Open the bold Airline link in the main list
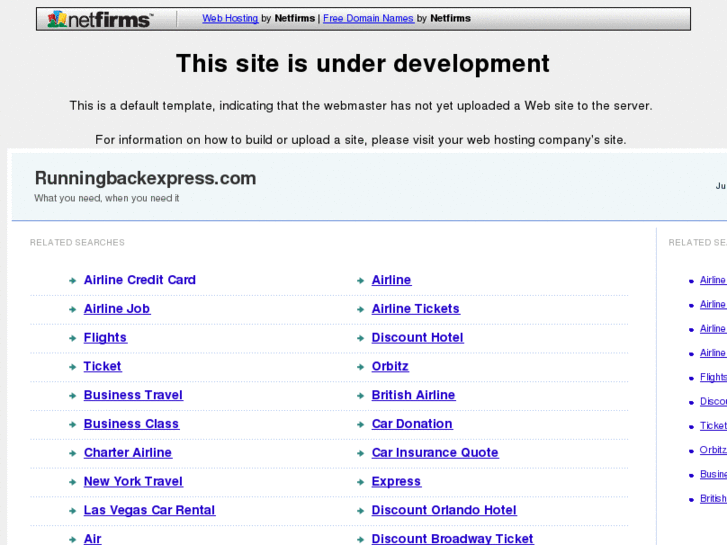The height and width of the screenshot is (545, 727). [391, 280]
